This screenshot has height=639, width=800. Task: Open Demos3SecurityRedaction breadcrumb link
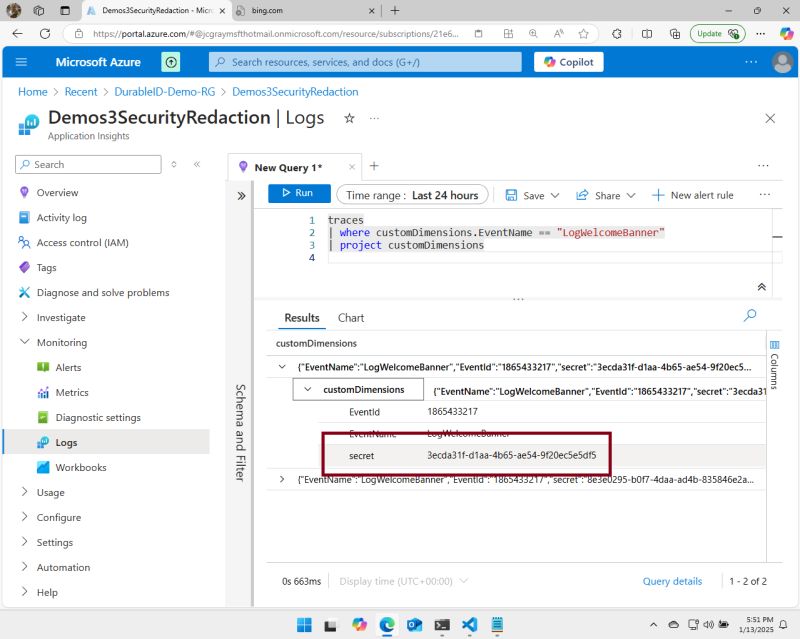pyautogui.click(x=295, y=92)
